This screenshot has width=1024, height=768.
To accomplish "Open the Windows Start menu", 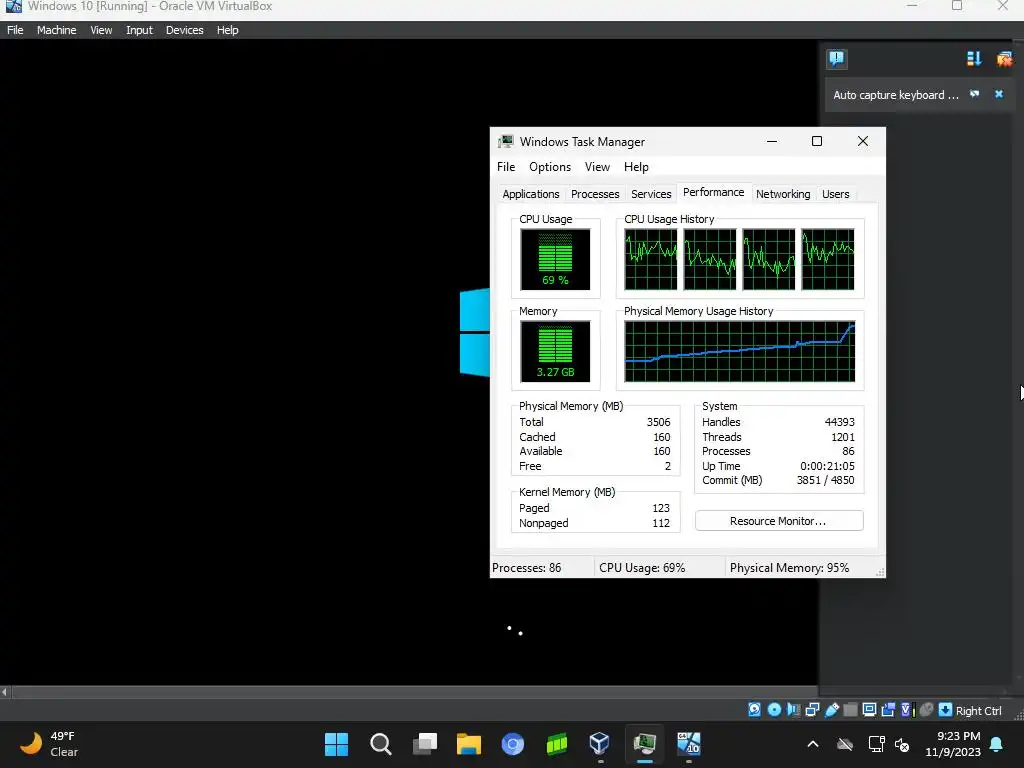I will 336,744.
